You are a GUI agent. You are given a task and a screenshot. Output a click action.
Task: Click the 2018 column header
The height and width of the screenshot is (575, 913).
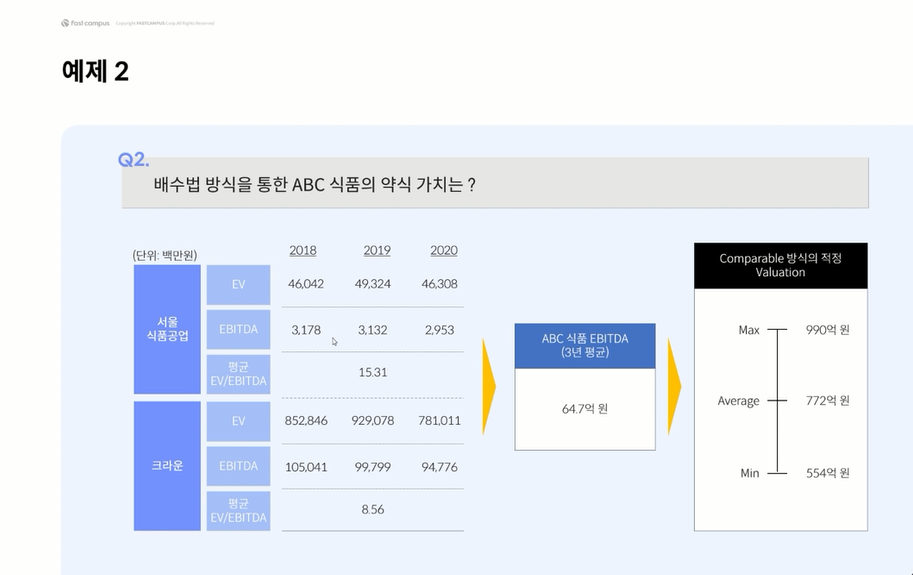[303, 250]
